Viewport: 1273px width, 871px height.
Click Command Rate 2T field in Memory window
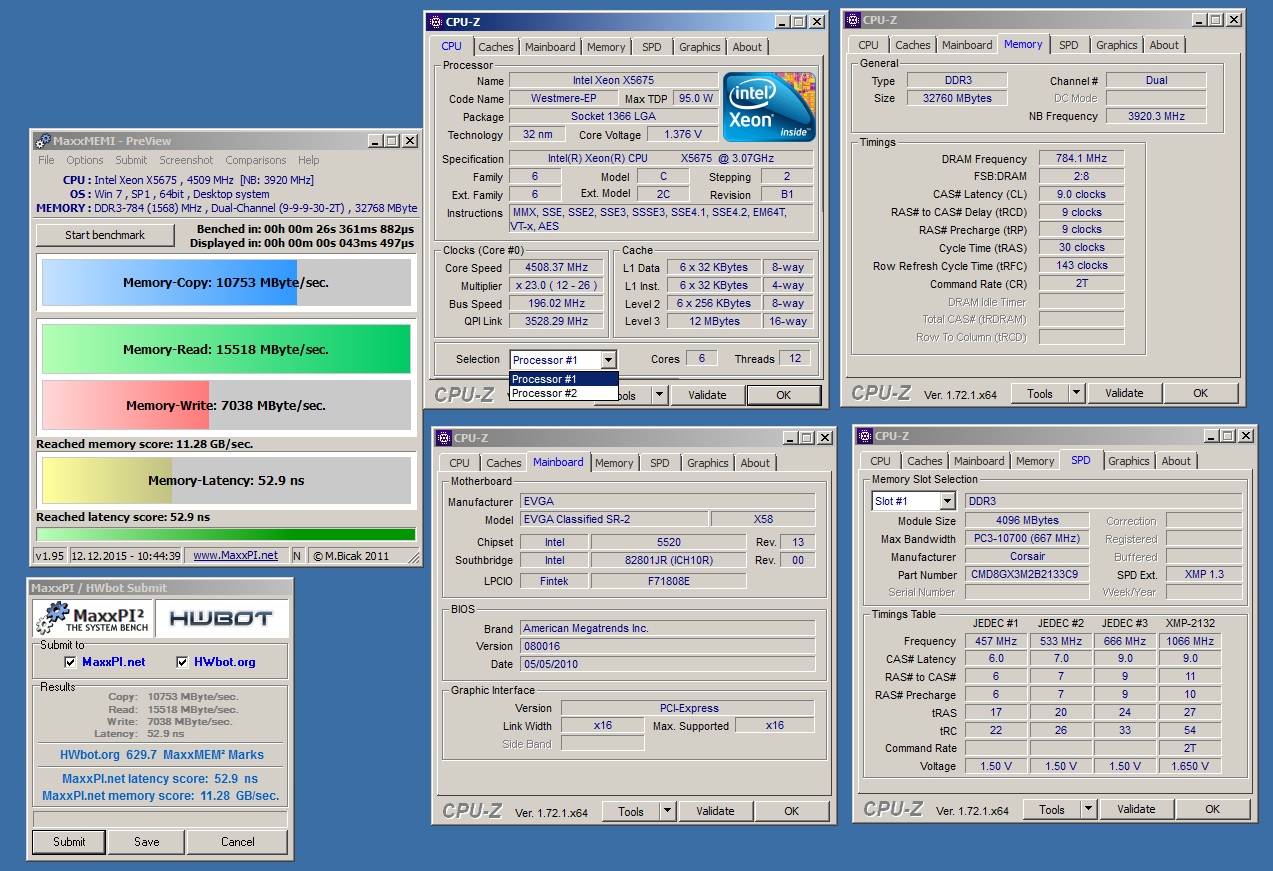tap(1081, 283)
